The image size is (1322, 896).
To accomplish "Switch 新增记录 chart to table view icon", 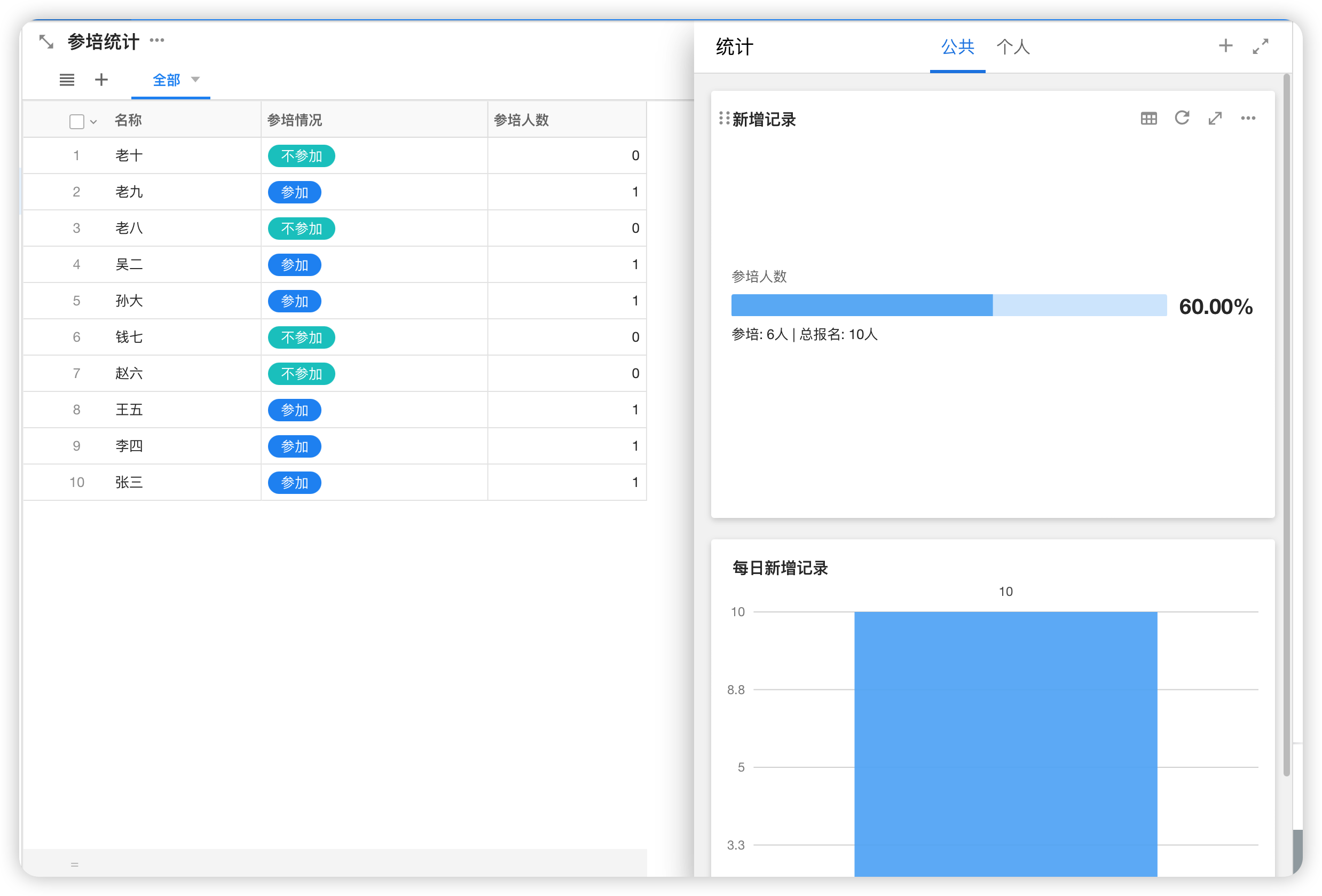I will coord(1148,119).
